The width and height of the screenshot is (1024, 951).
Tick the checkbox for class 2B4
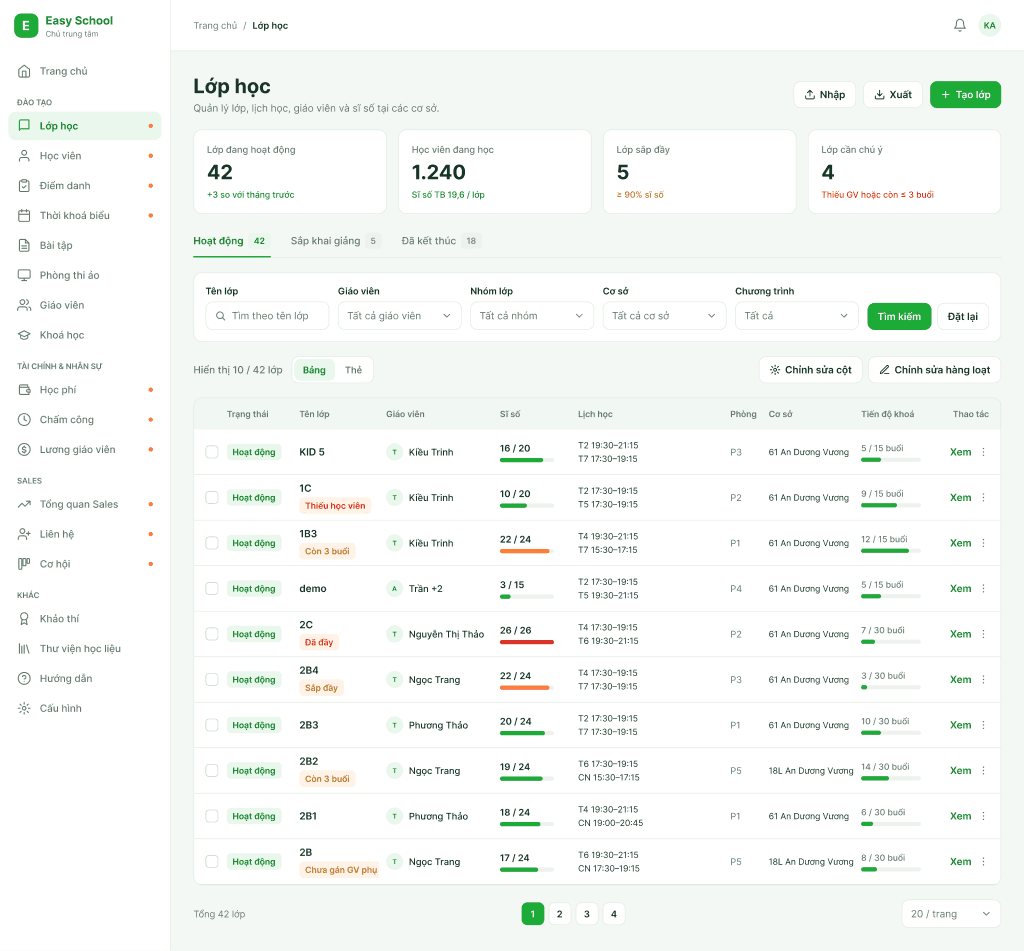click(x=212, y=679)
